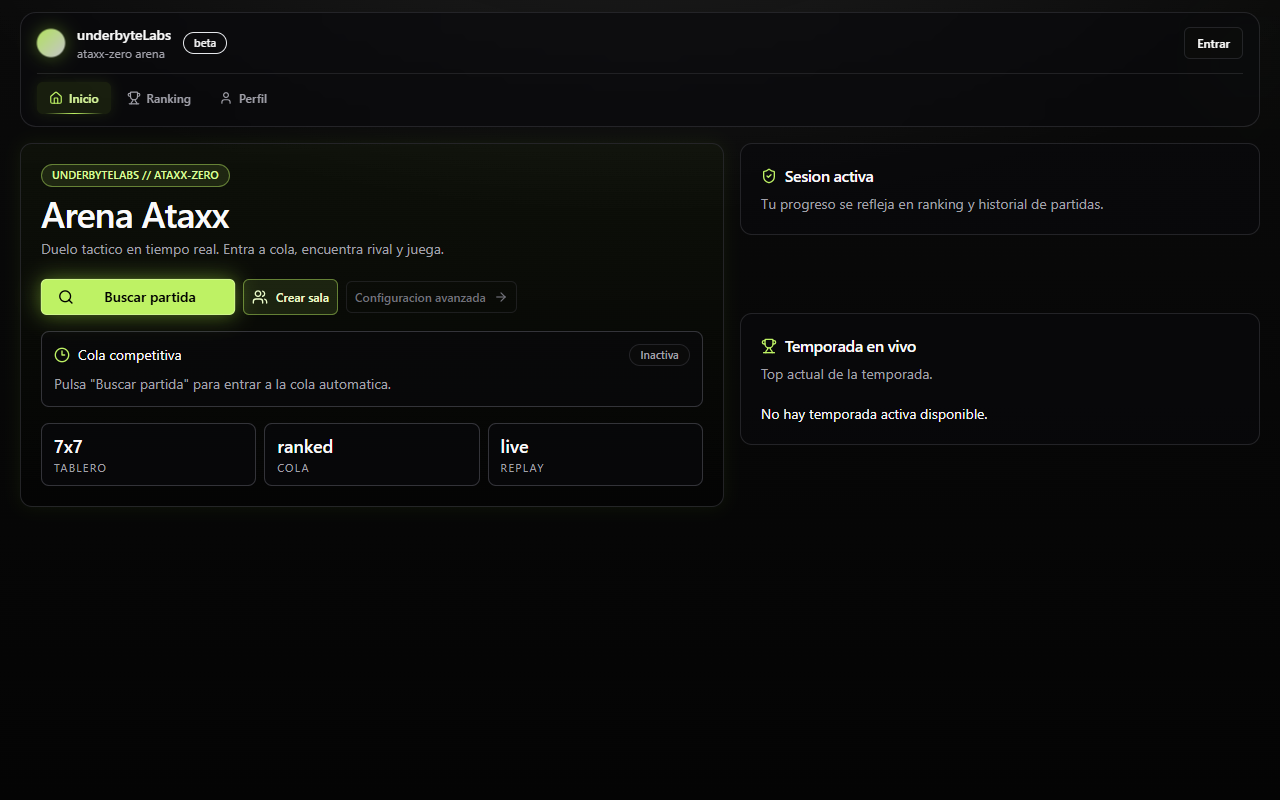Click the clock icon beside Cola competitiva
This screenshot has width=1280, height=800.
pos(62,355)
